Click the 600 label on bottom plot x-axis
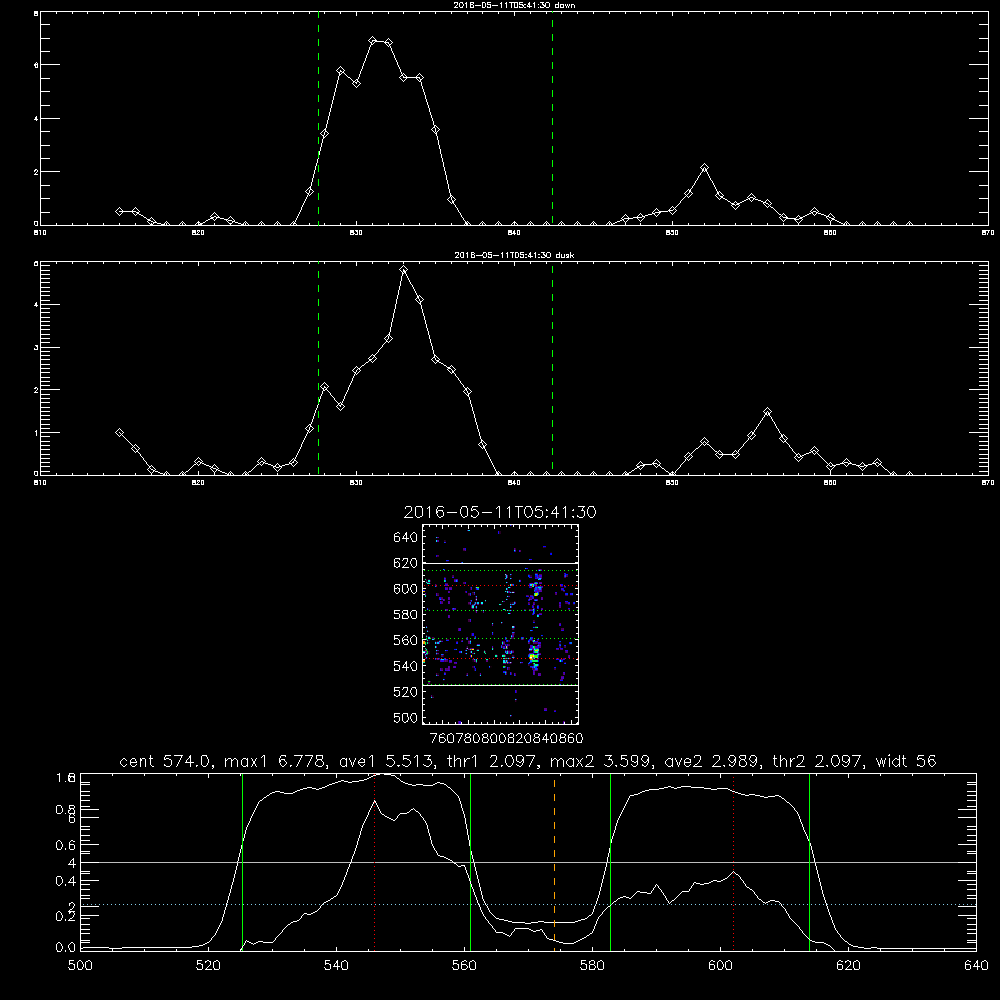 click(720, 966)
